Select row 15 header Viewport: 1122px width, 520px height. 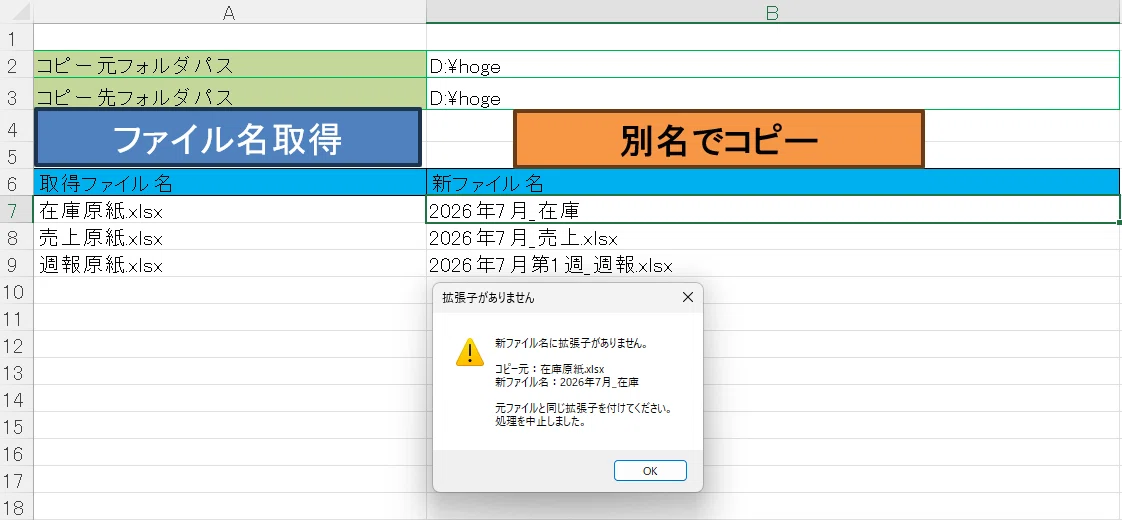16,427
